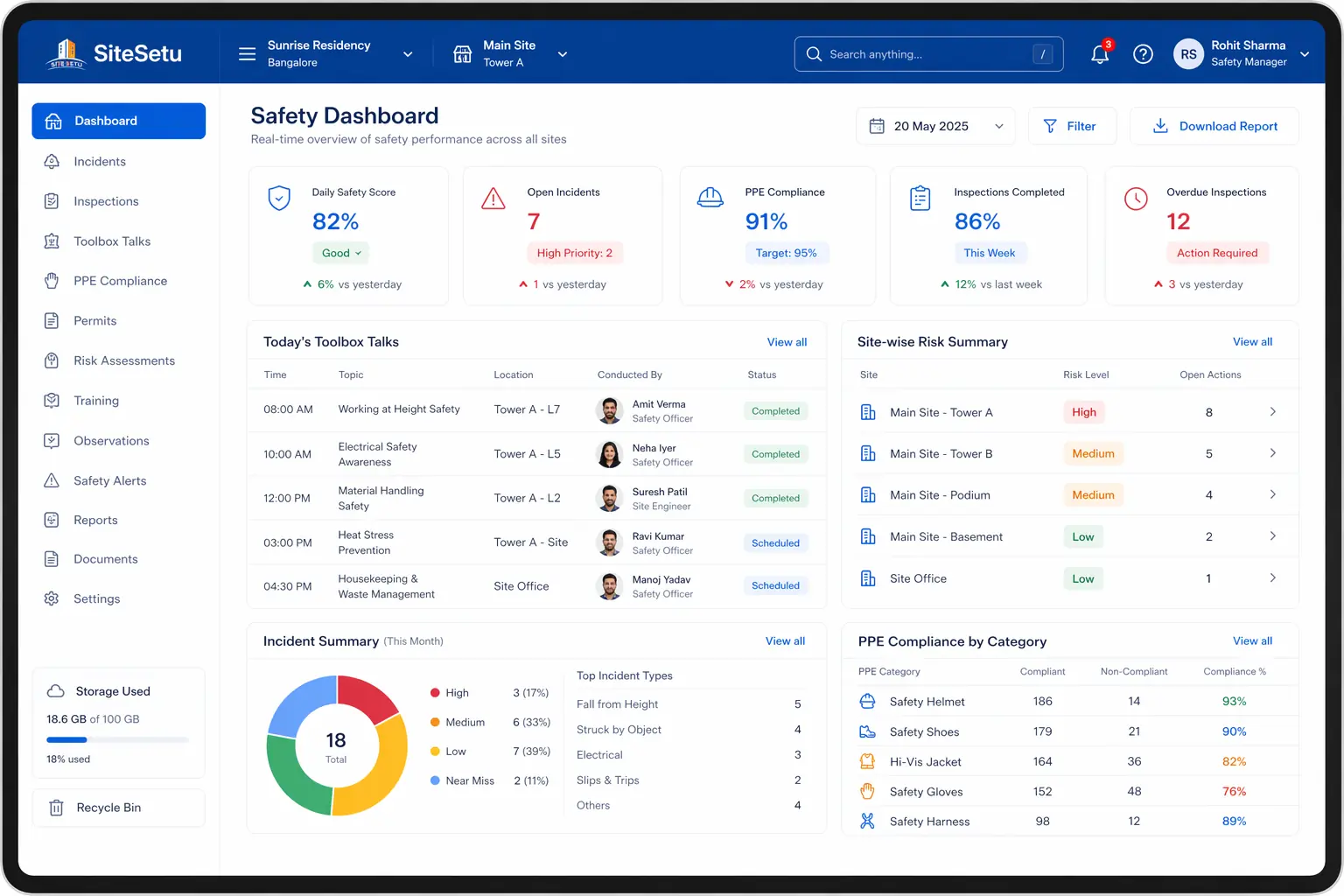Click the Search anything input field
The image size is (1344, 896).
(x=928, y=54)
